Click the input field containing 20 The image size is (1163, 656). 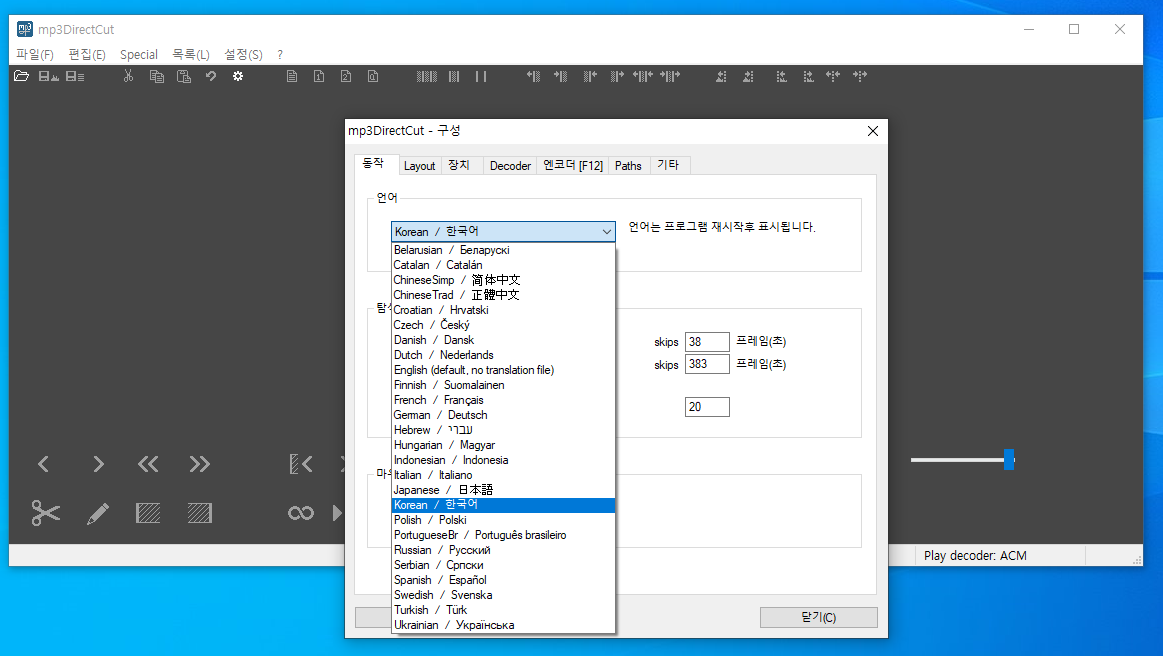coord(707,407)
